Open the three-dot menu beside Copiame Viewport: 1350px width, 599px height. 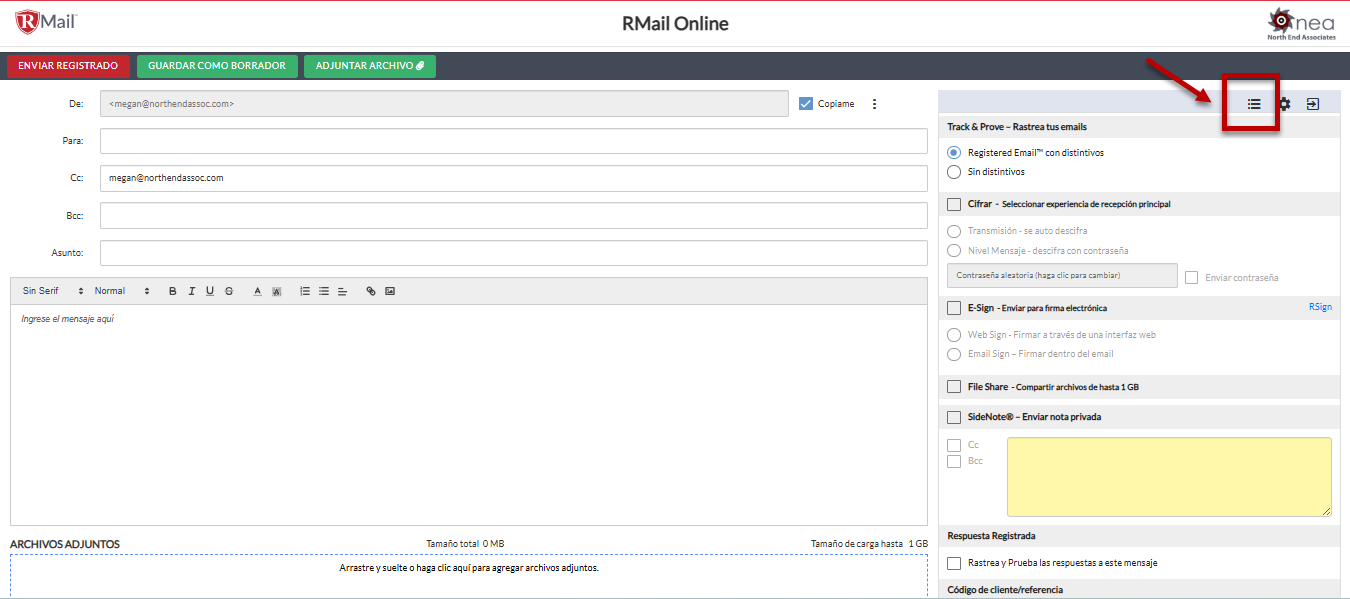coord(874,104)
